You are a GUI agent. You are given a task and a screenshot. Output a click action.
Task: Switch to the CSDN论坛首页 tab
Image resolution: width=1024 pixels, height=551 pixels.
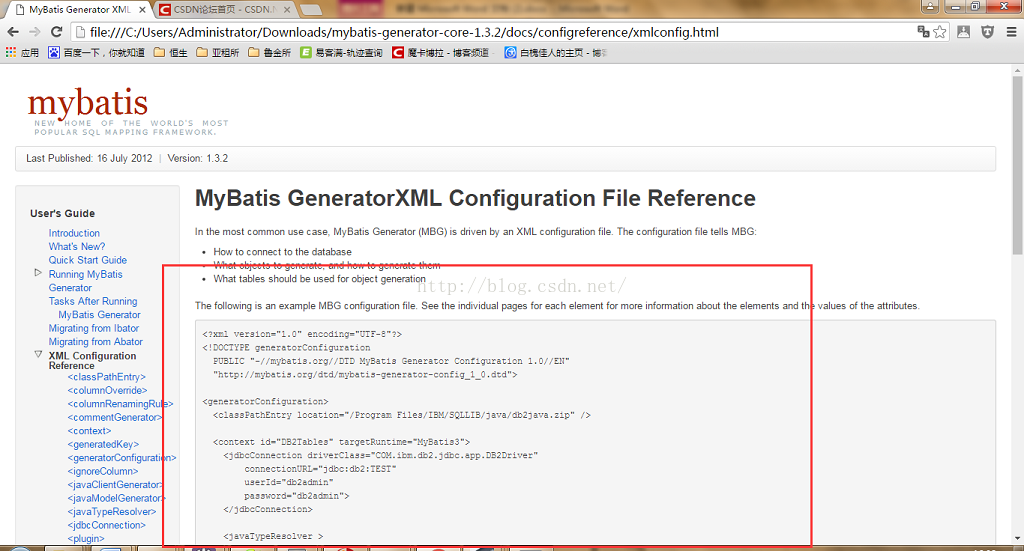pos(225,10)
